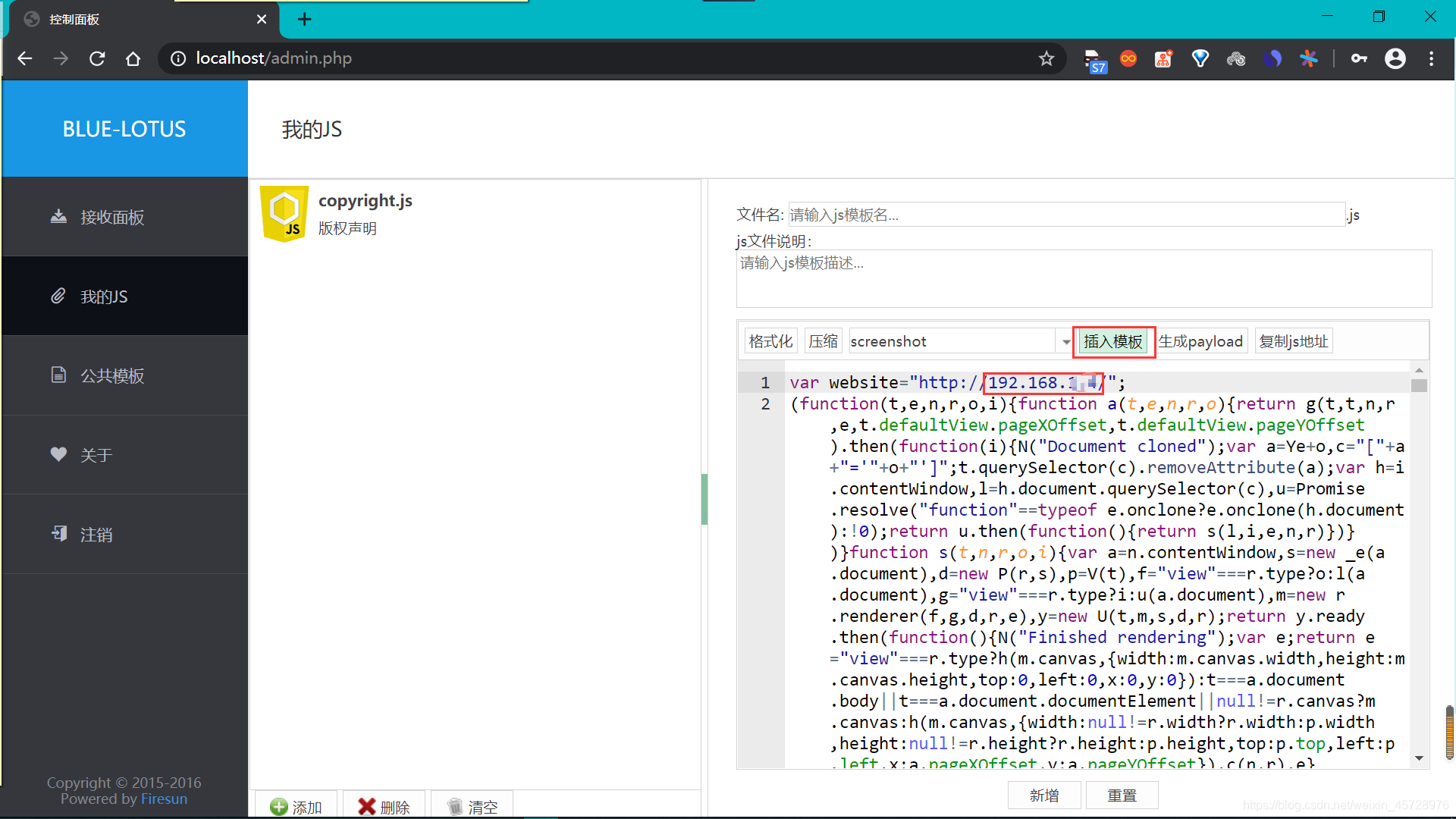Image resolution: width=1456 pixels, height=819 pixels.
Task: Click the red 删除 cross button
Action: tap(384, 807)
